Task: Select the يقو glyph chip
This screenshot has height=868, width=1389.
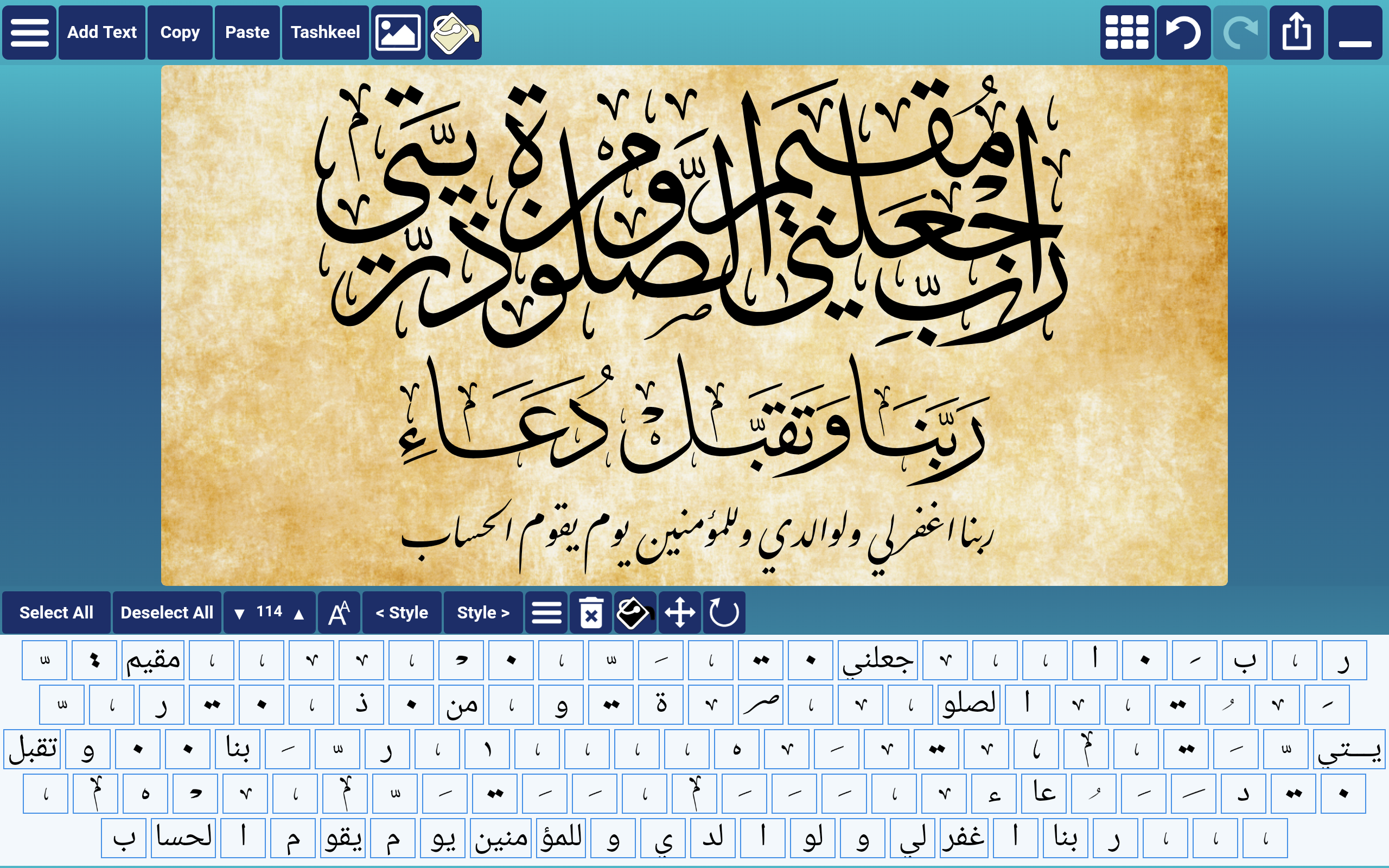Action: click(343, 838)
